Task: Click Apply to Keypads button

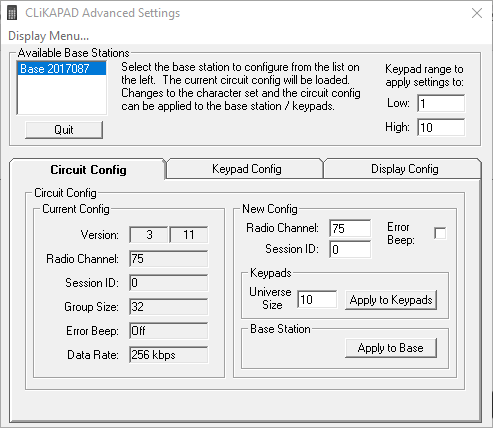Action: pos(391,300)
